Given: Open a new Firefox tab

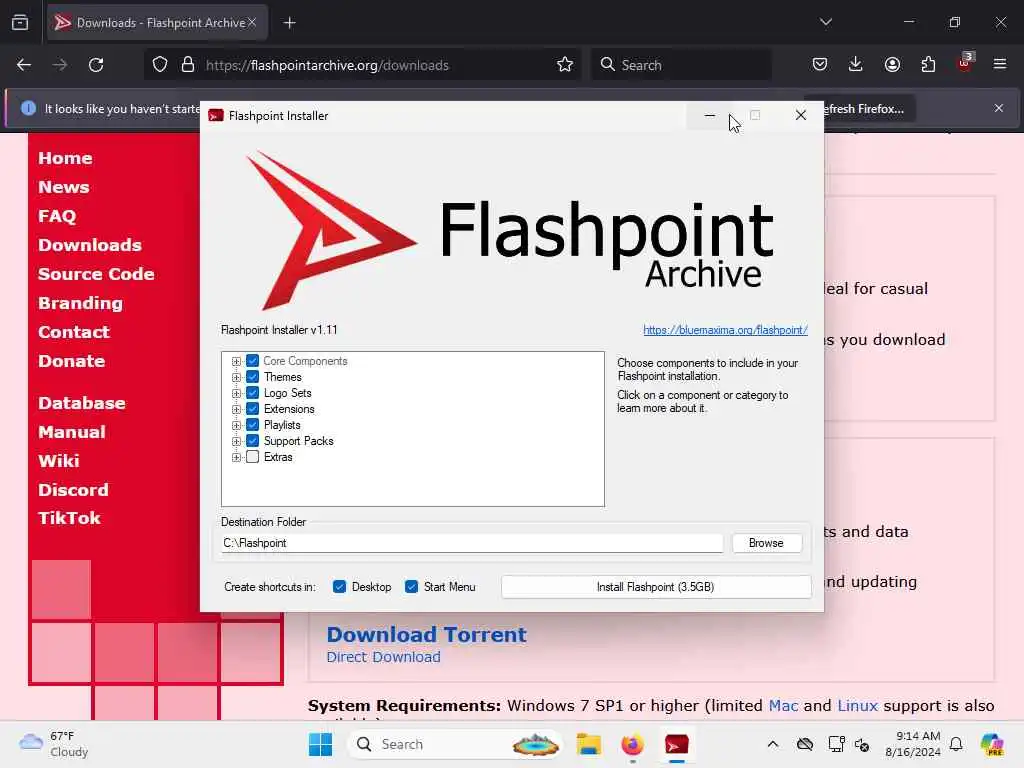Looking at the screenshot, I should pos(289,23).
